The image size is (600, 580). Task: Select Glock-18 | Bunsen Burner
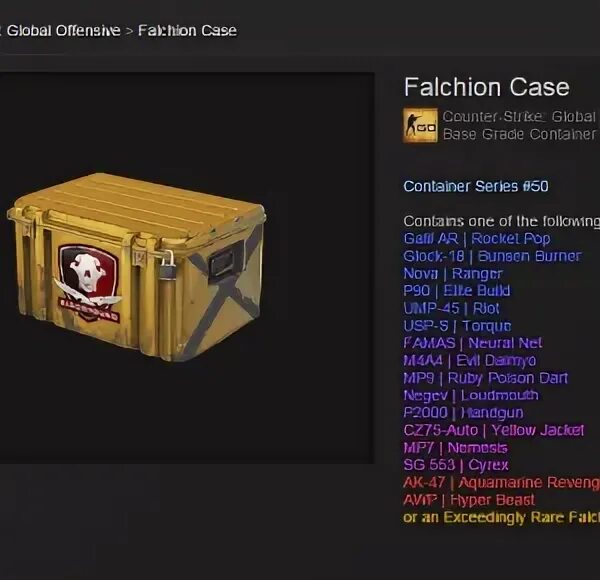492,256
